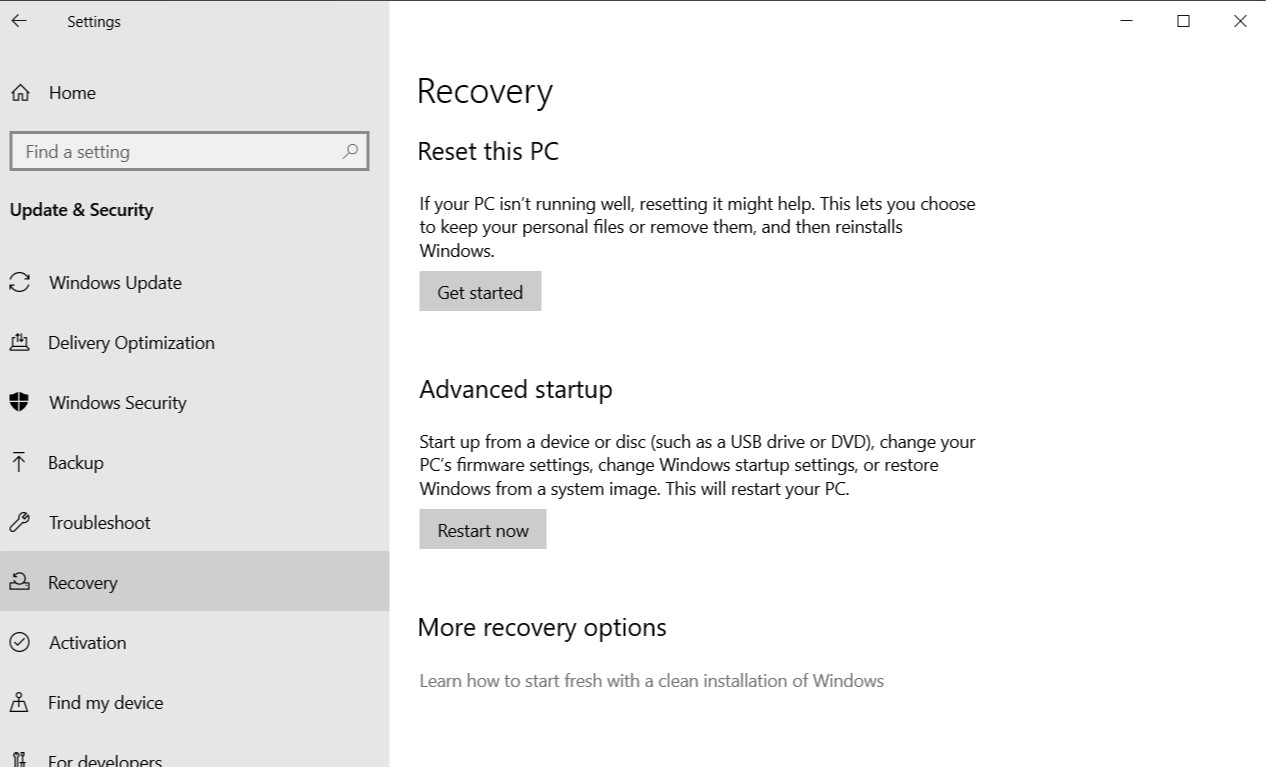Image resolution: width=1266 pixels, height=767 pixels.
Task: Click the Troubleshoot wrench icon
Action: coord(19,522)
